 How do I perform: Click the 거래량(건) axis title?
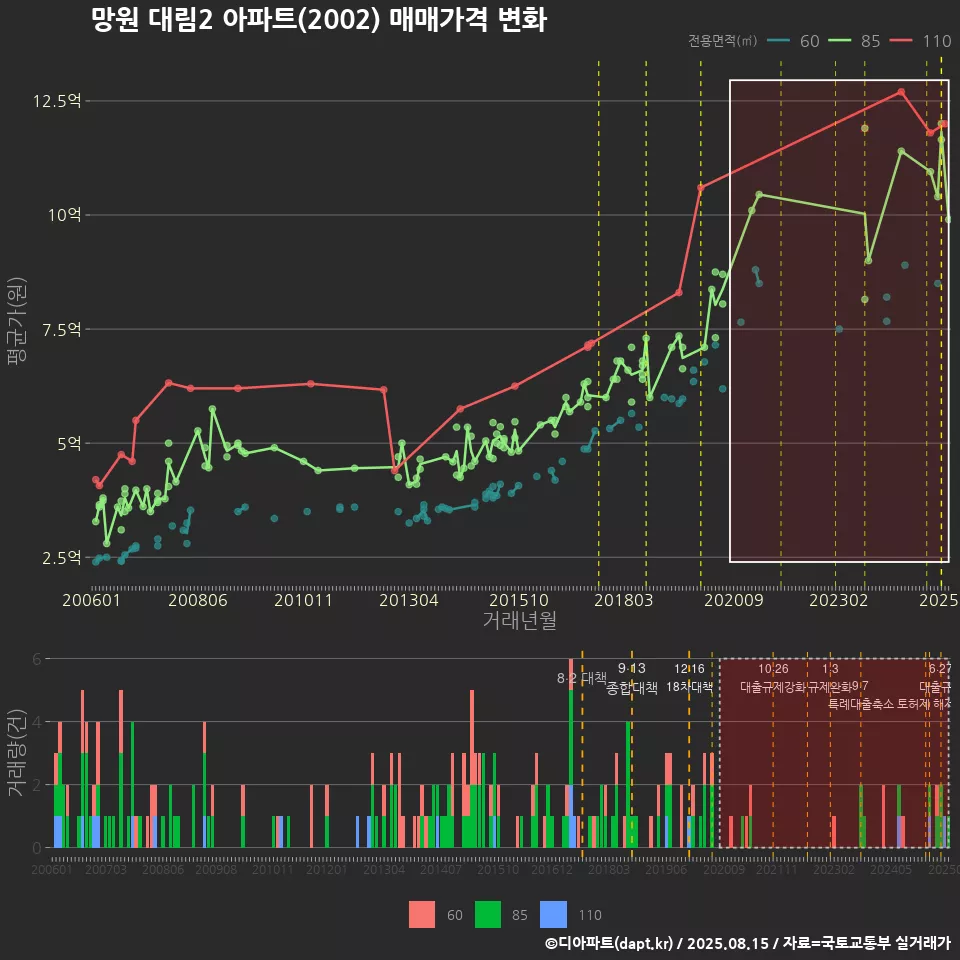[x=17, y=752]
